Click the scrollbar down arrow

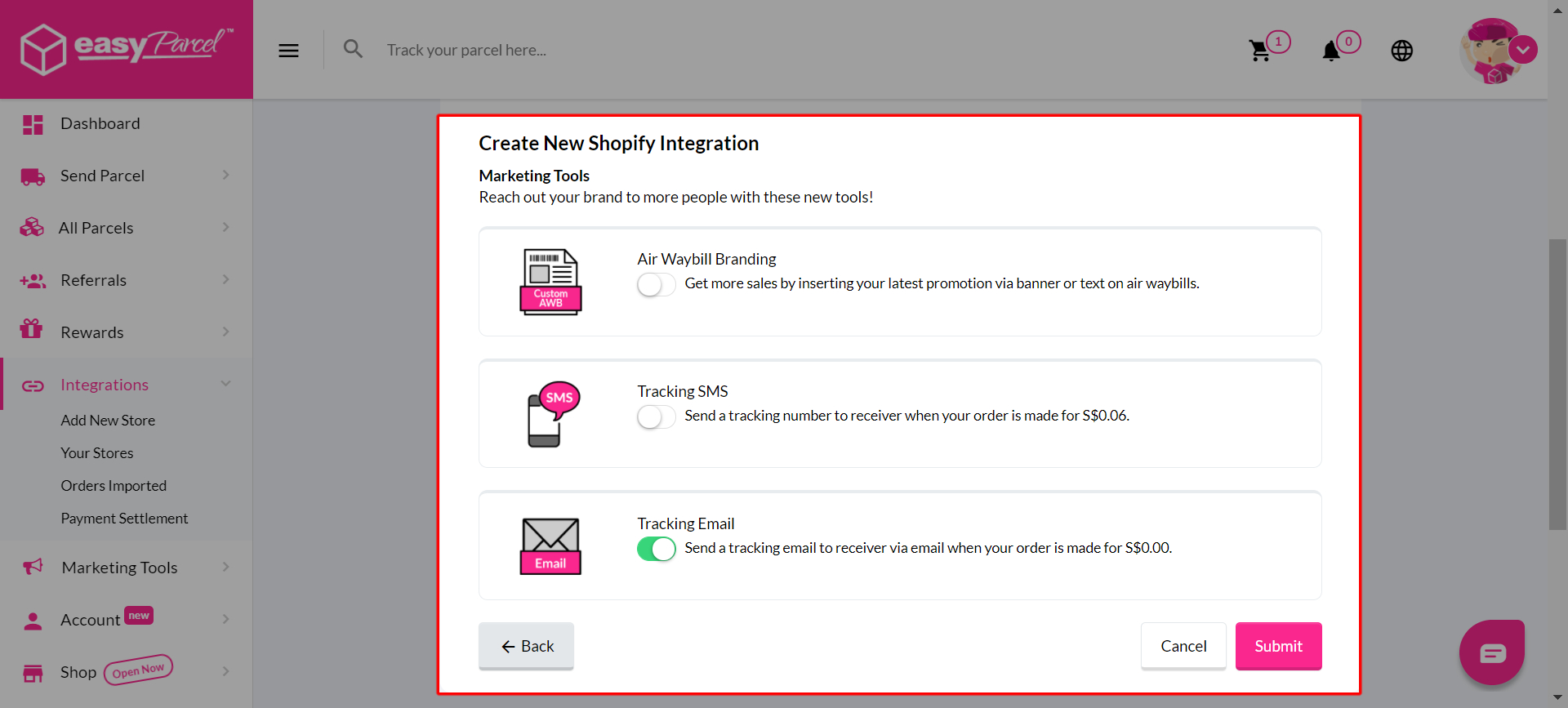pyautogui.click(x=1558, y=699)
